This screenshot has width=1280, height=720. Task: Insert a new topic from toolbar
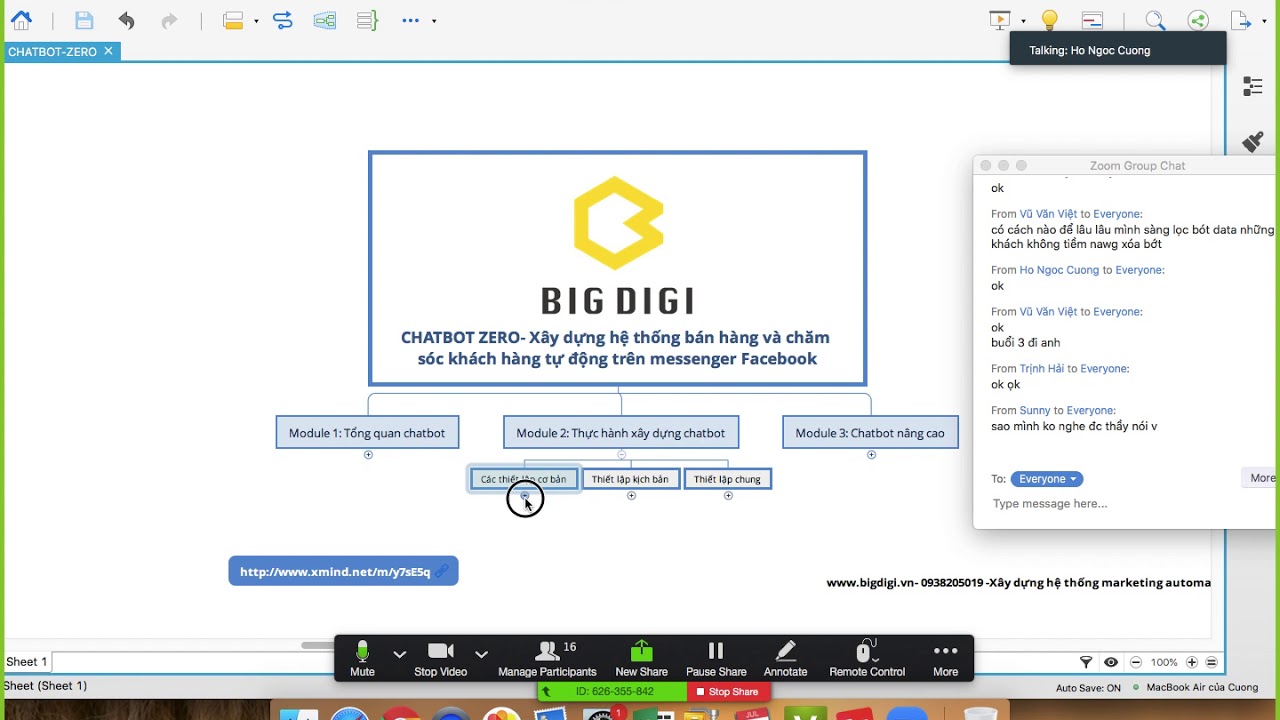click(x=234, y=20)
